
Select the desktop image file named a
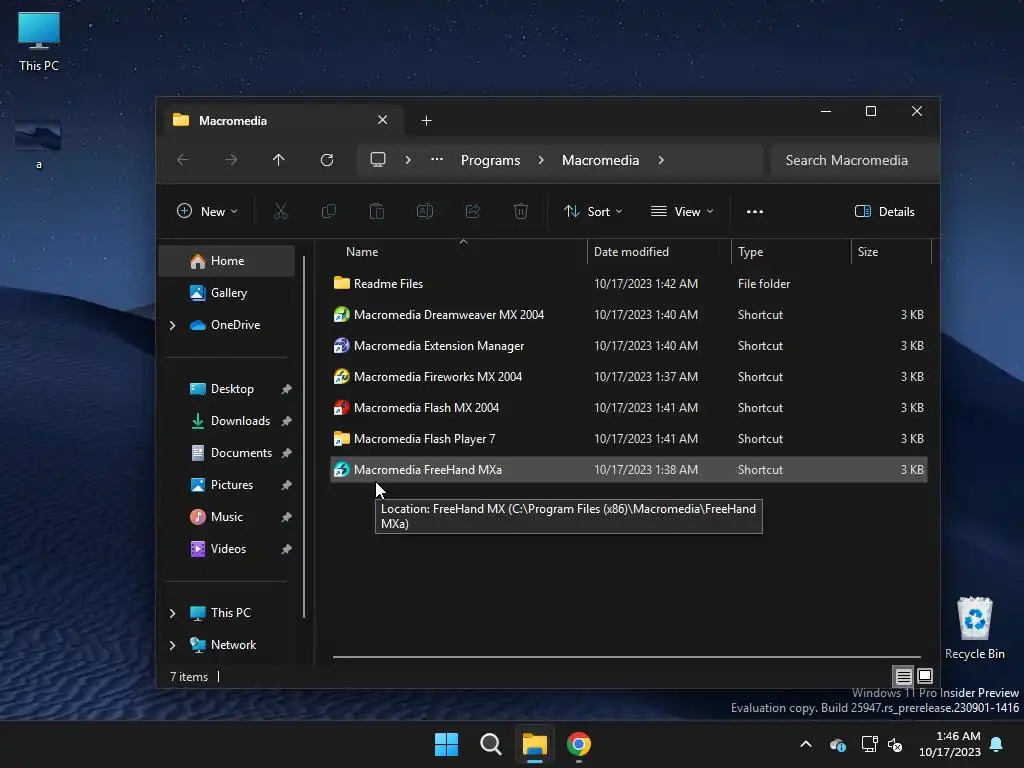pos(39,144)
